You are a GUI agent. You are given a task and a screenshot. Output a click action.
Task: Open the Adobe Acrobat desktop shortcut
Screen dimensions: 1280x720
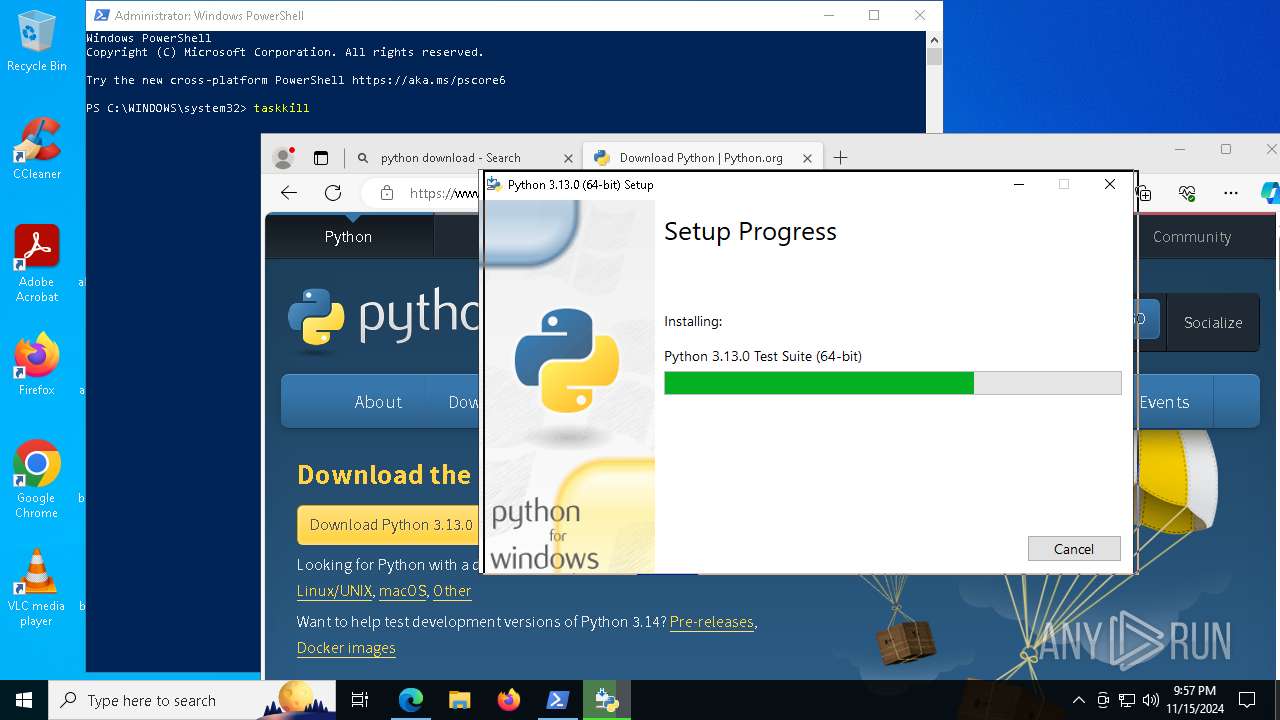click(37, 264)
